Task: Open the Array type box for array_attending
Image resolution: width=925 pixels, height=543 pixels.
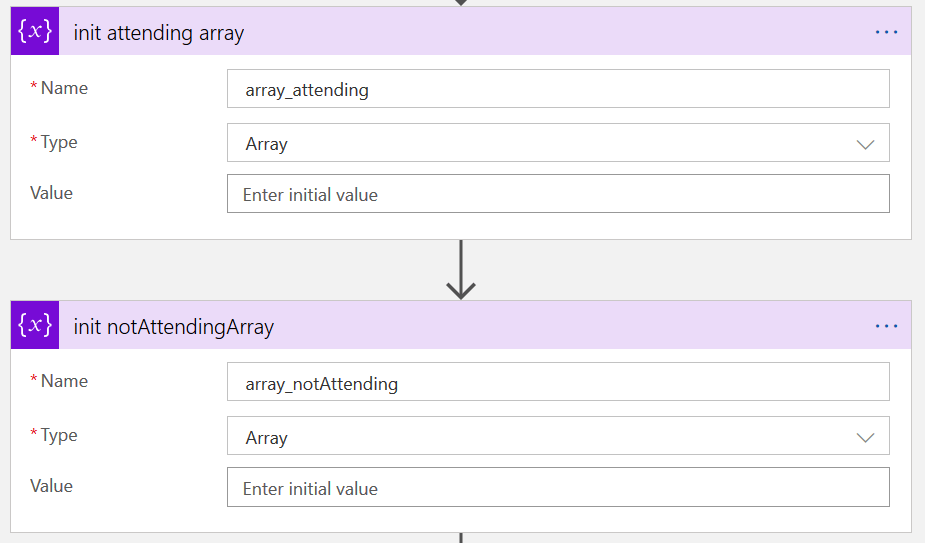Action: point(540,143)
